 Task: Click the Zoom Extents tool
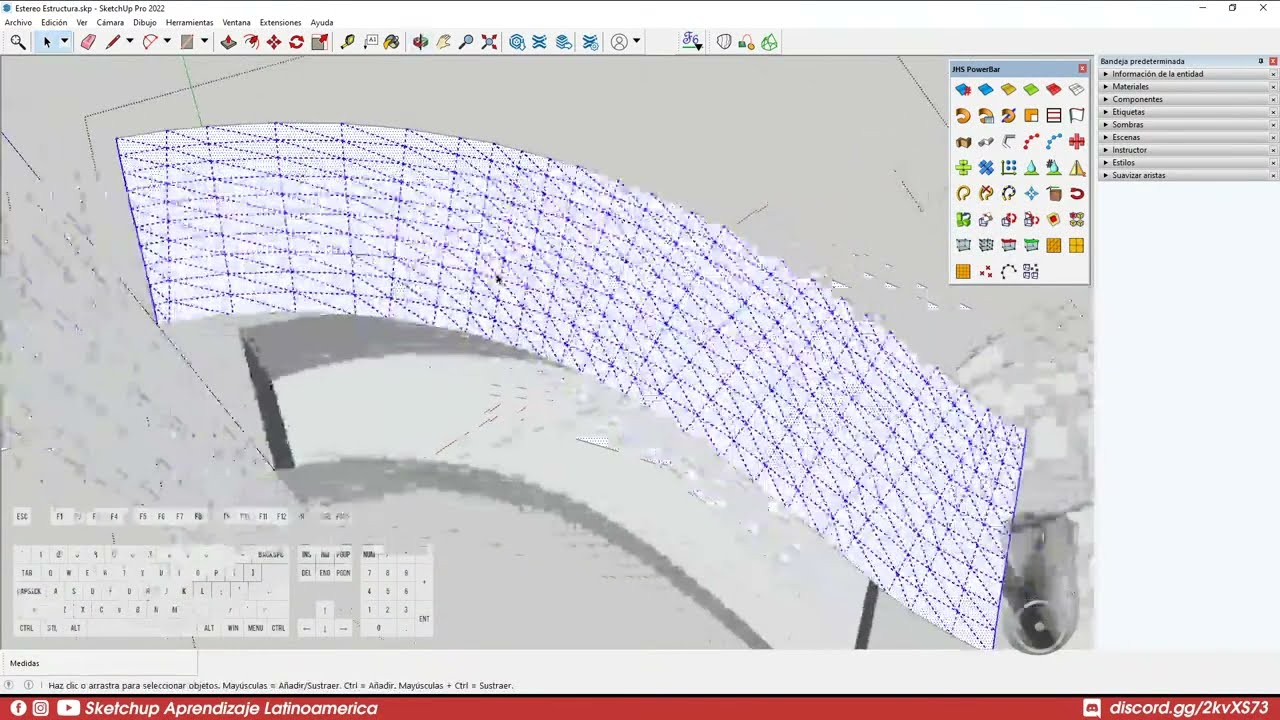489,42
